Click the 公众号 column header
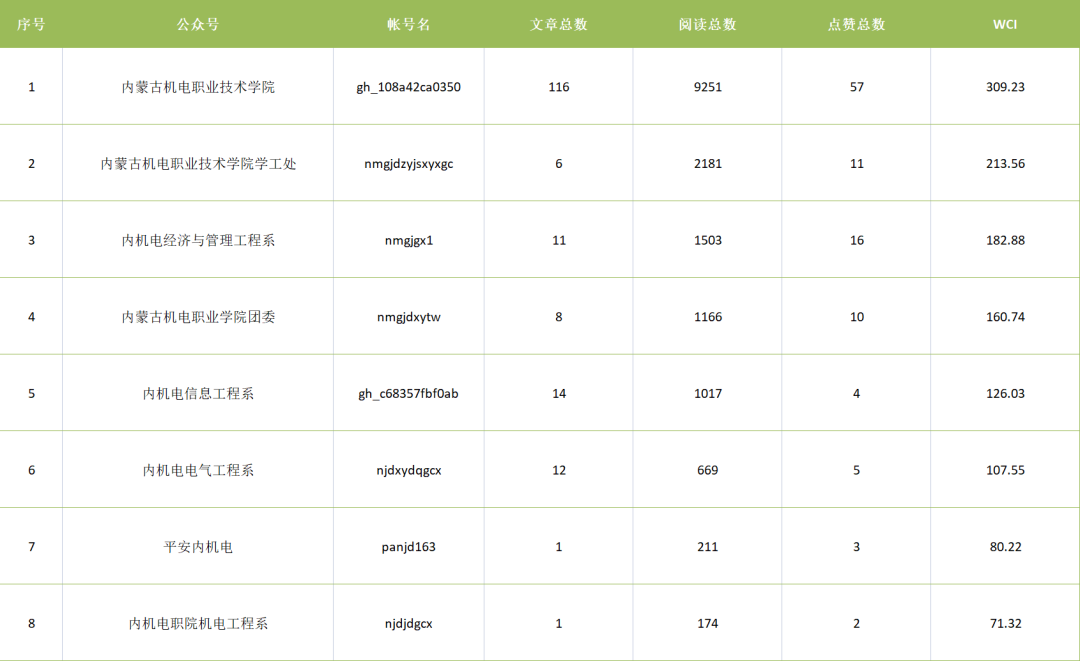 pos(198,24)
